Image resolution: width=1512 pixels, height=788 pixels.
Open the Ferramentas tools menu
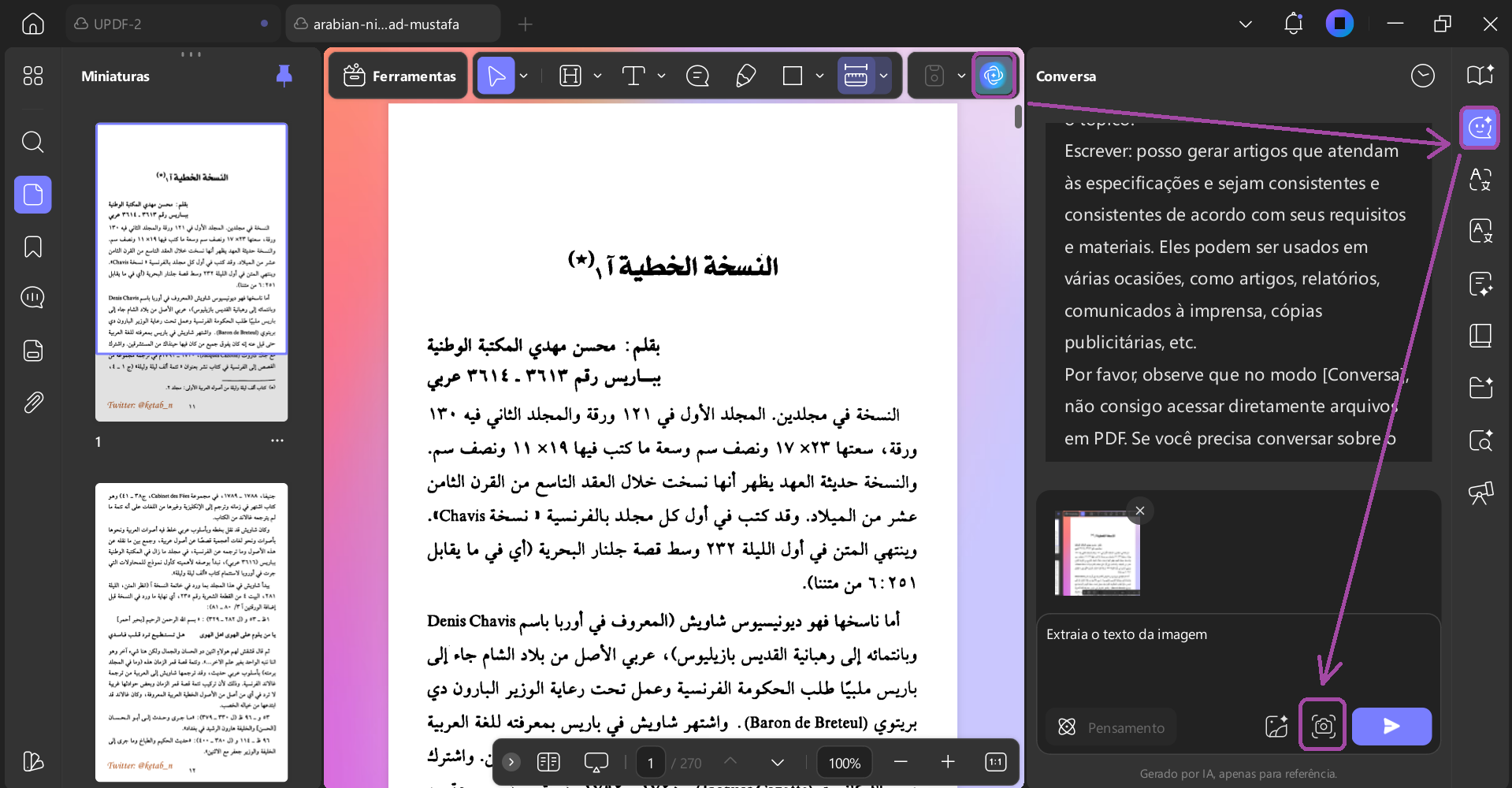[x=399, y=76]
